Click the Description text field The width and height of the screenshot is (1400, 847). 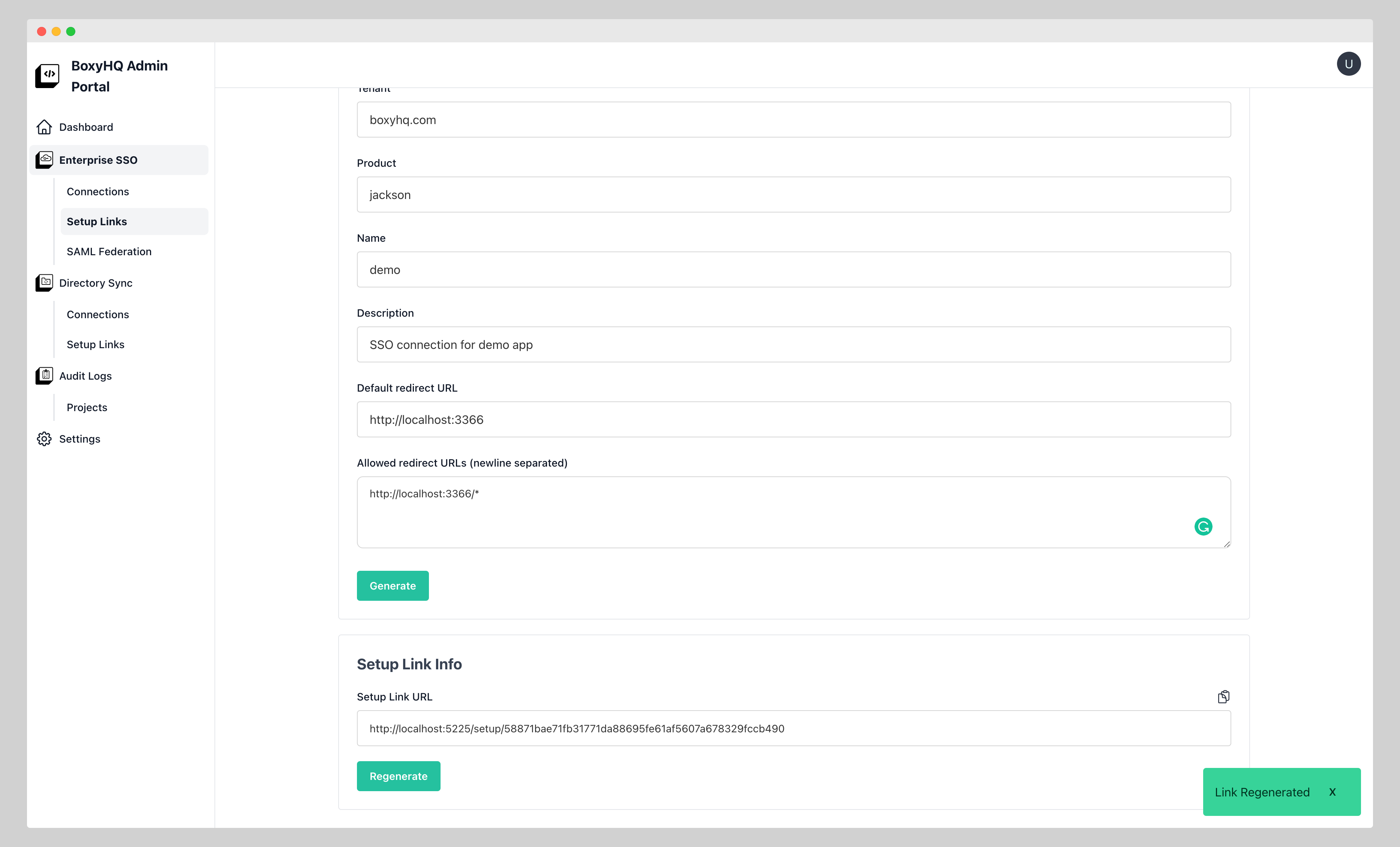pyautogui.click(x=793, y=345)
